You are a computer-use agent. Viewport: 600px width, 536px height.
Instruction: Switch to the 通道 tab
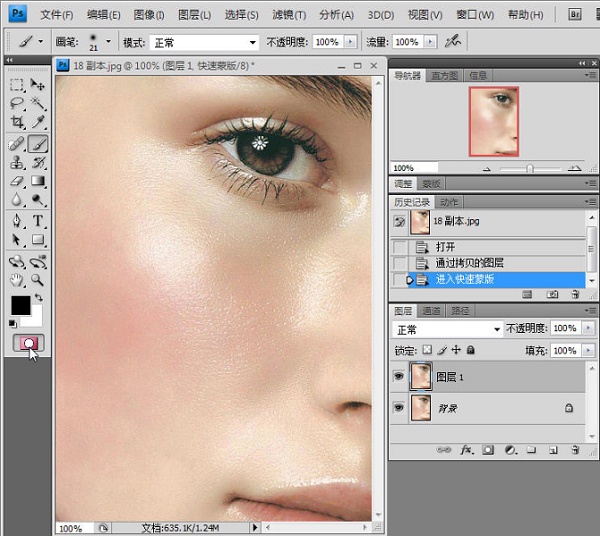click(431, 311)
